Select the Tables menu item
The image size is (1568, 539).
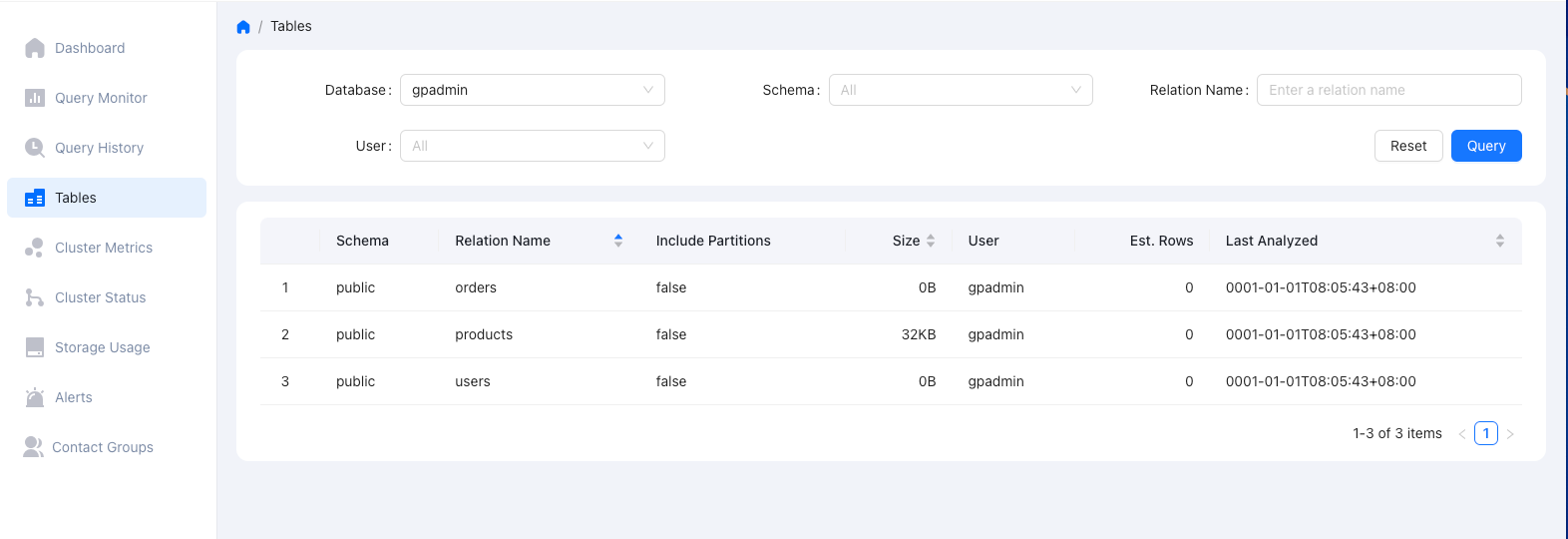pyautogui.click(x=76, y=198)
